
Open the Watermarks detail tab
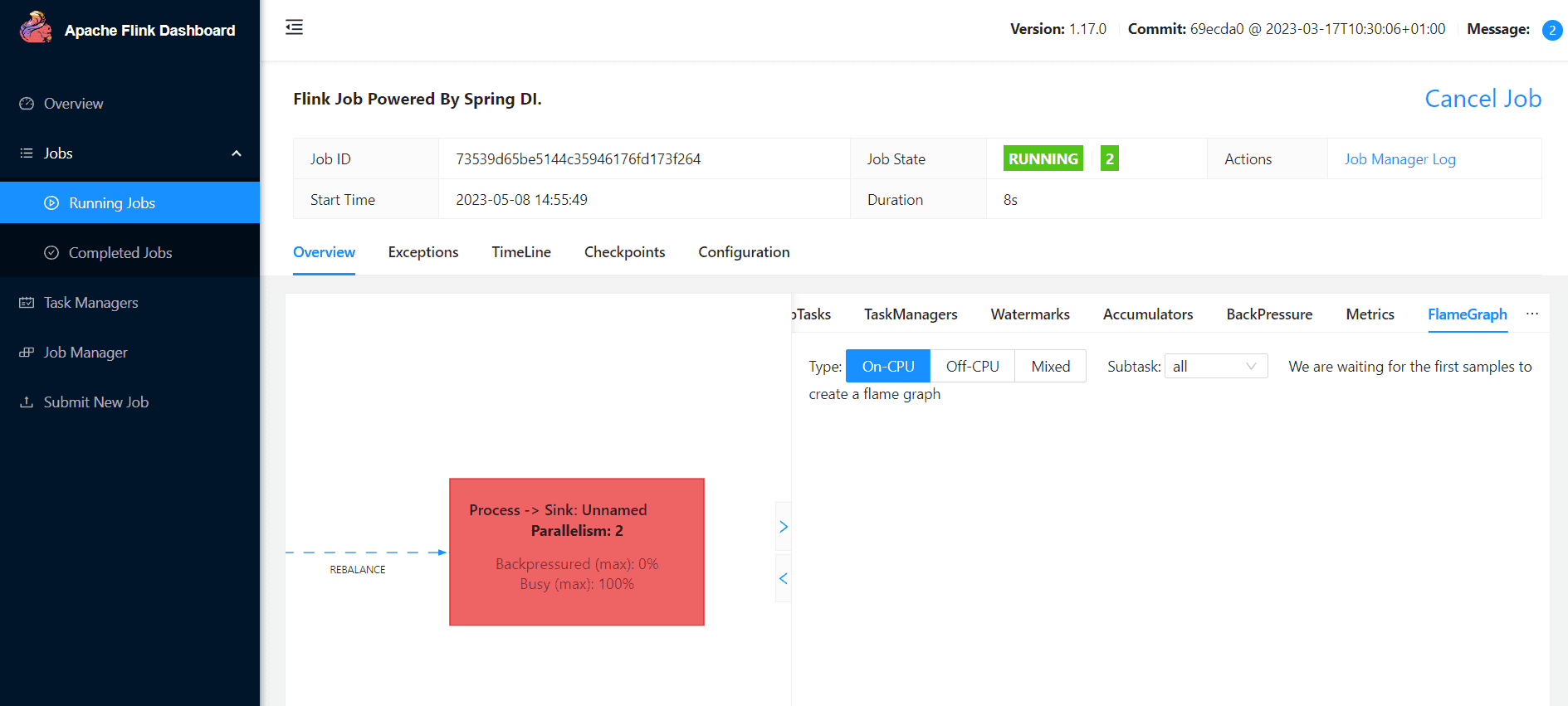(1030, 314)
